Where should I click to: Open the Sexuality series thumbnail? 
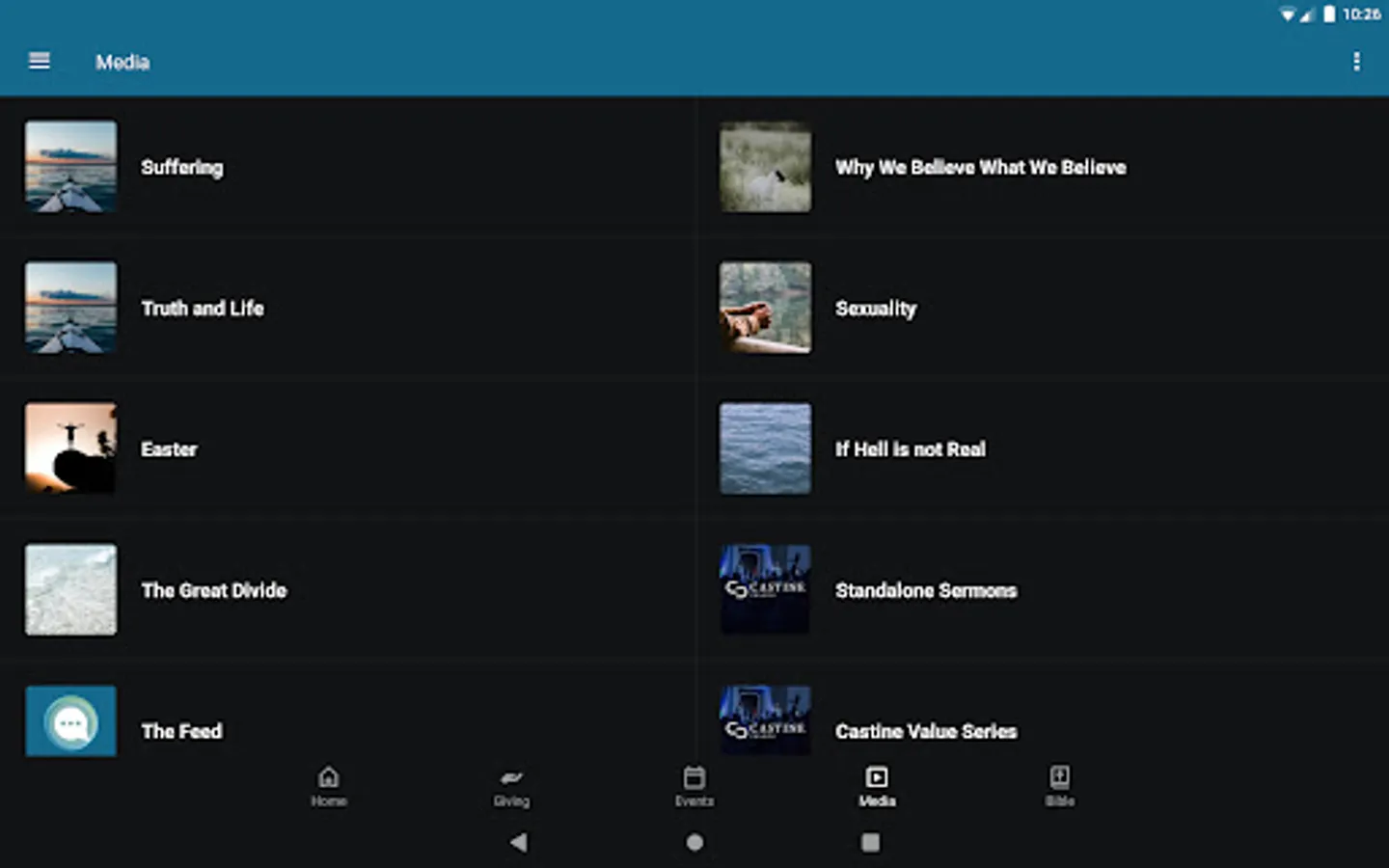coord(766,308)
